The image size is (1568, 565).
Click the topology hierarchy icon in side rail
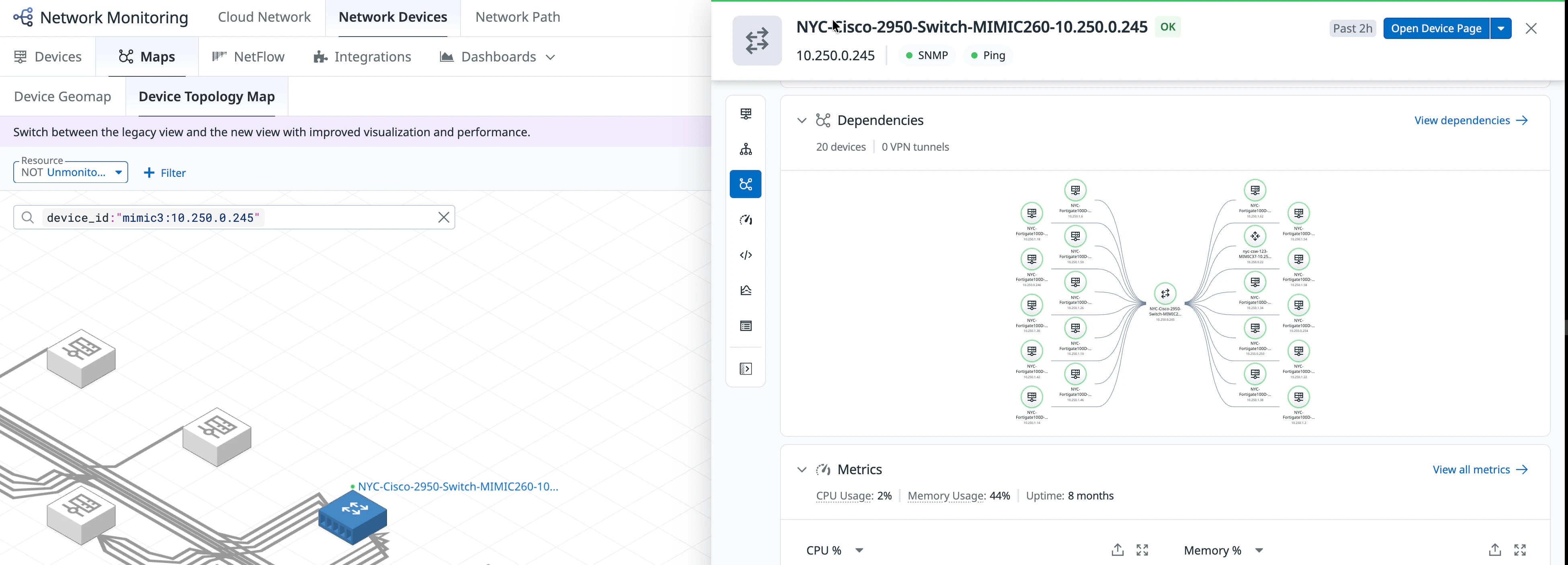point(745,149)
